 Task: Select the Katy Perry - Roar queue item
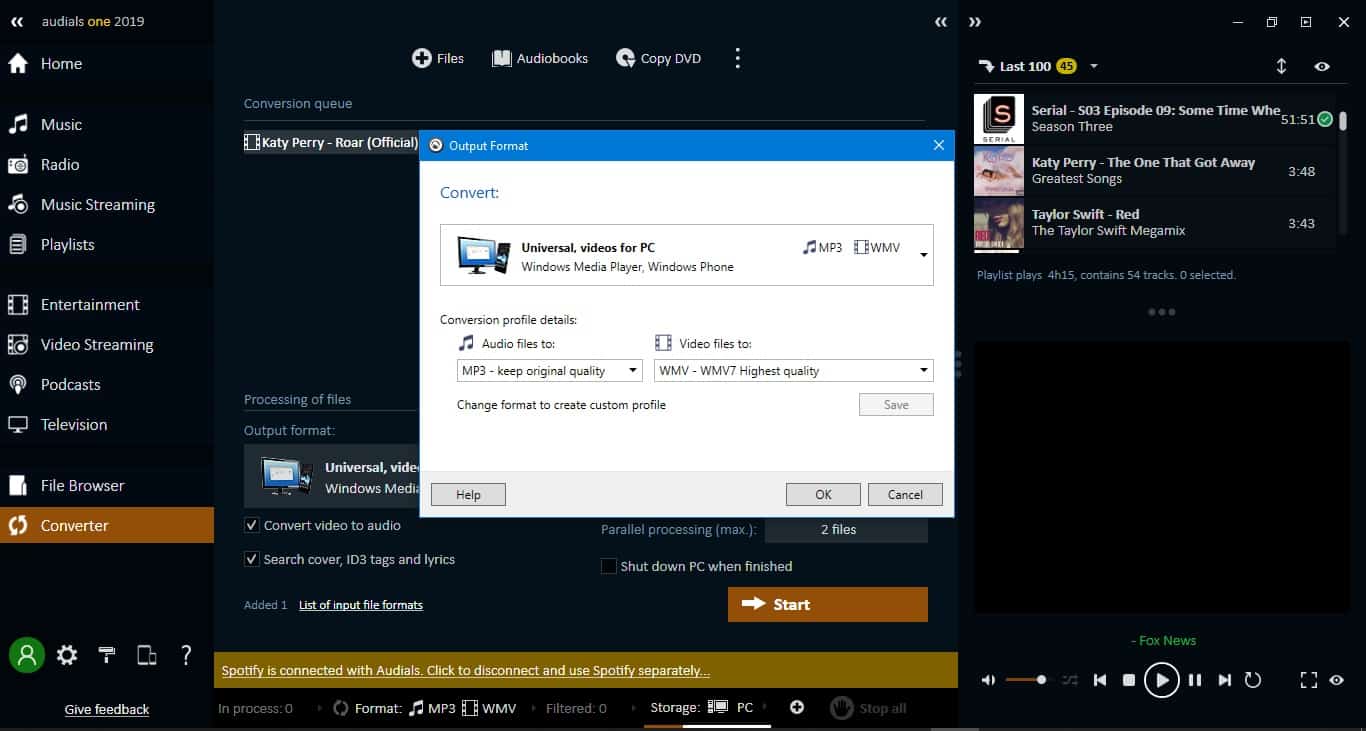pyautogui.click(x=331, y=143)
